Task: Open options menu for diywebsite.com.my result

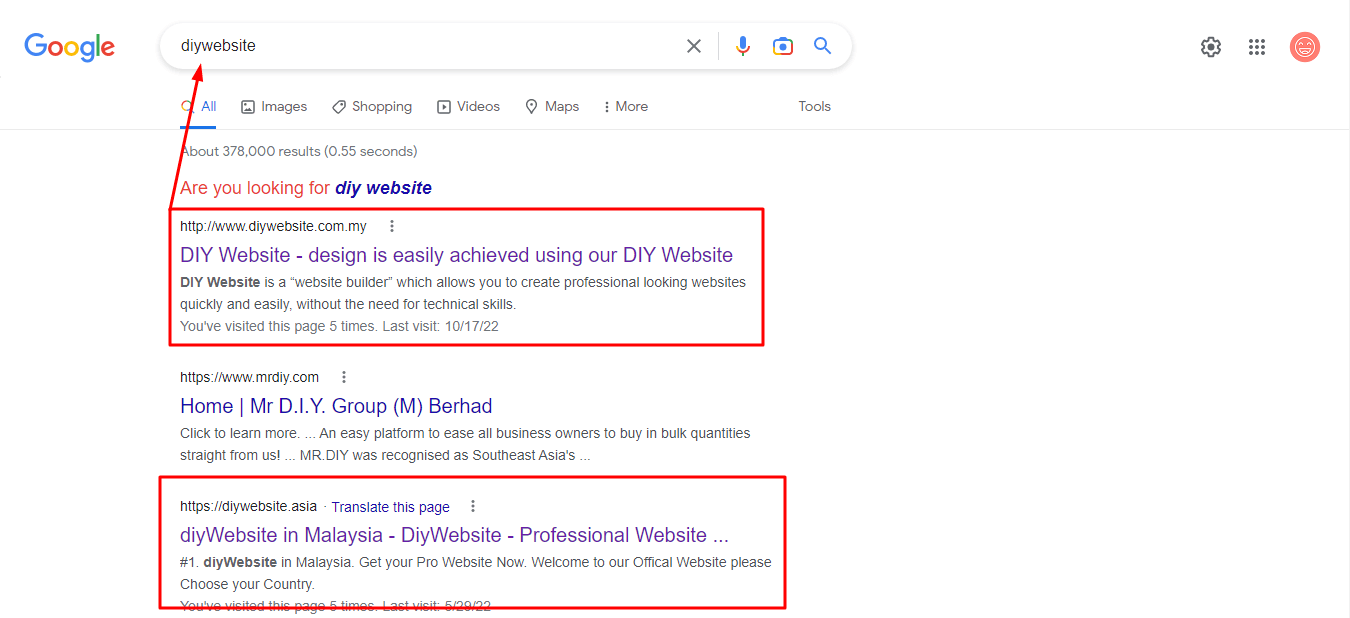Action: pos(392,226)
